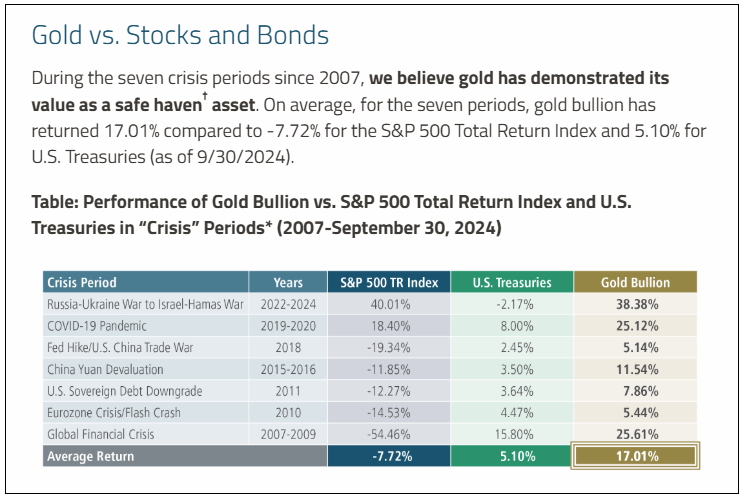The image size is (745, 497).
Task: Click the "Gold vs. Stocks and Bonds" heading
Action: [180, 36]
